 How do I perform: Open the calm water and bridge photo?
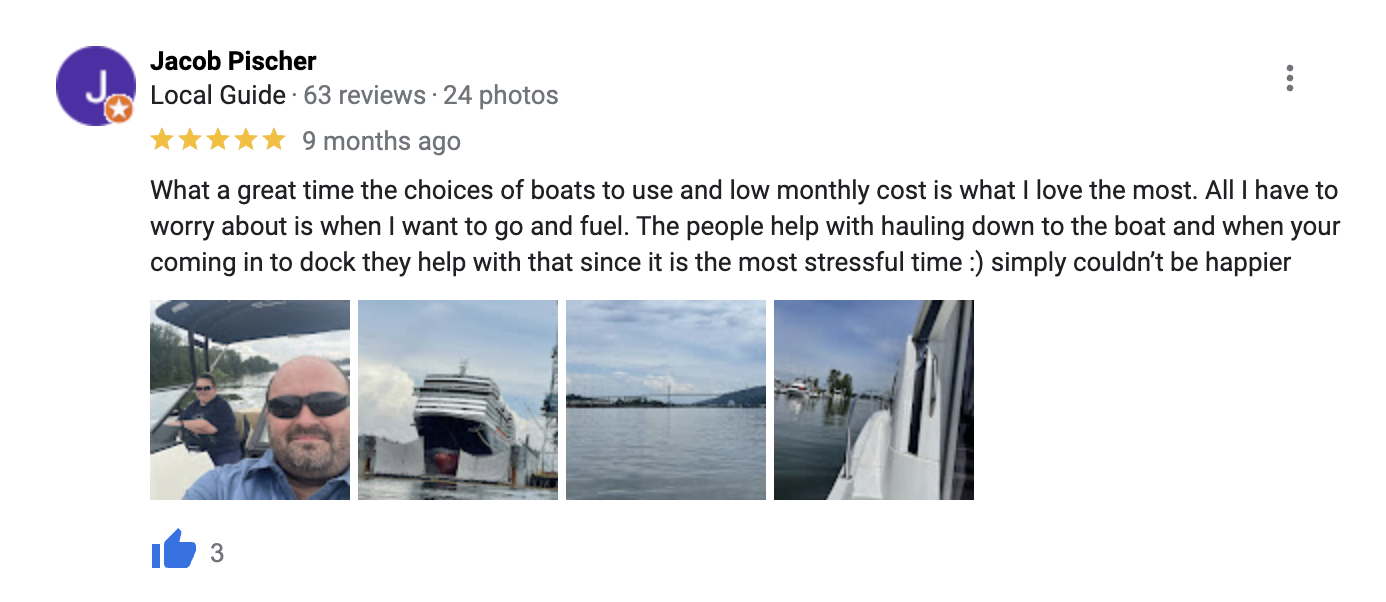tap(666, 400)
